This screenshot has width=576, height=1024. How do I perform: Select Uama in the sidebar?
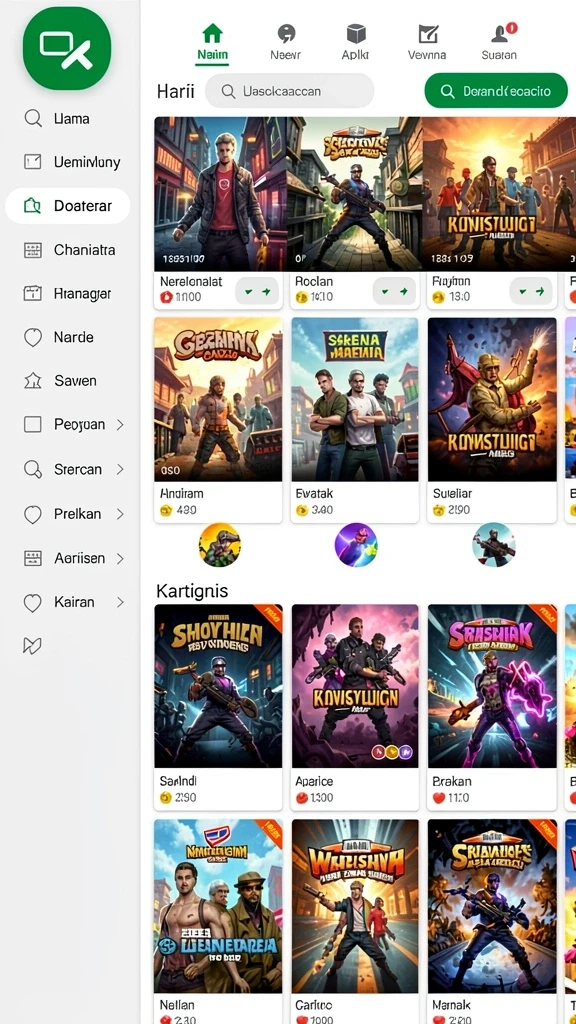[68, 118]
